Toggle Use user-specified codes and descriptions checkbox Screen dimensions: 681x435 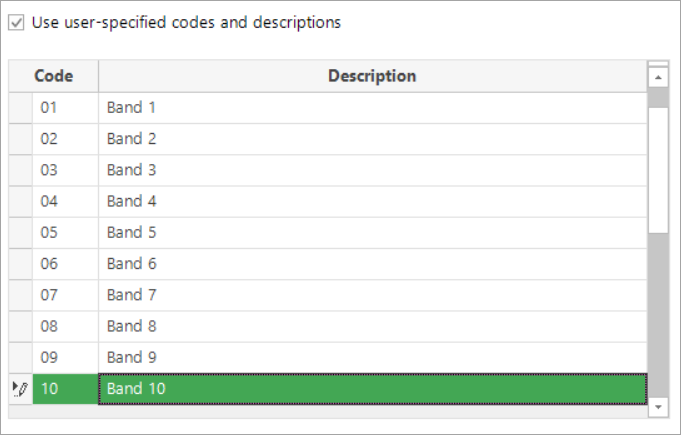point(17,23)
